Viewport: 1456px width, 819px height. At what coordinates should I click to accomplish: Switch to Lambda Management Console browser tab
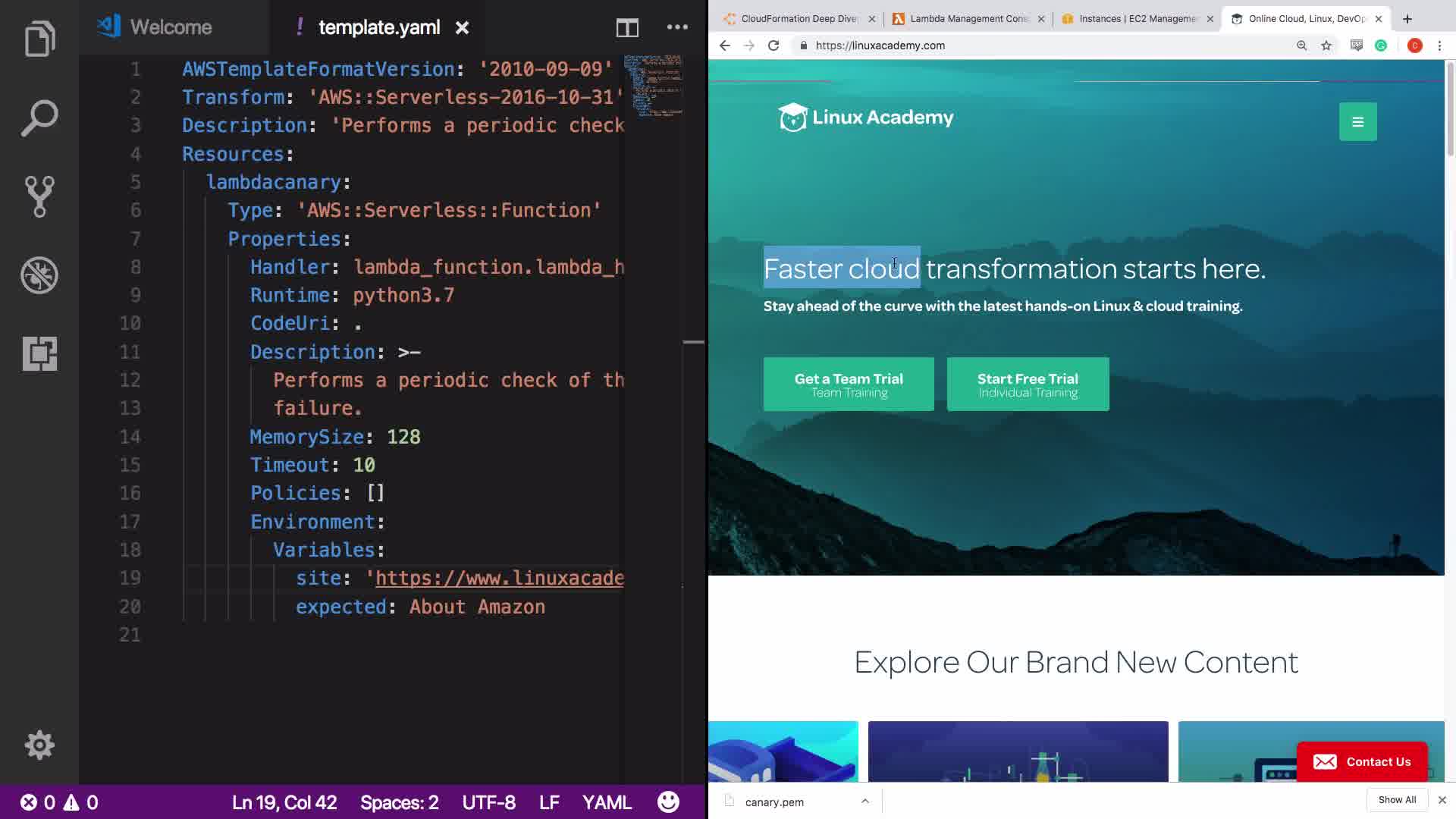968,19
